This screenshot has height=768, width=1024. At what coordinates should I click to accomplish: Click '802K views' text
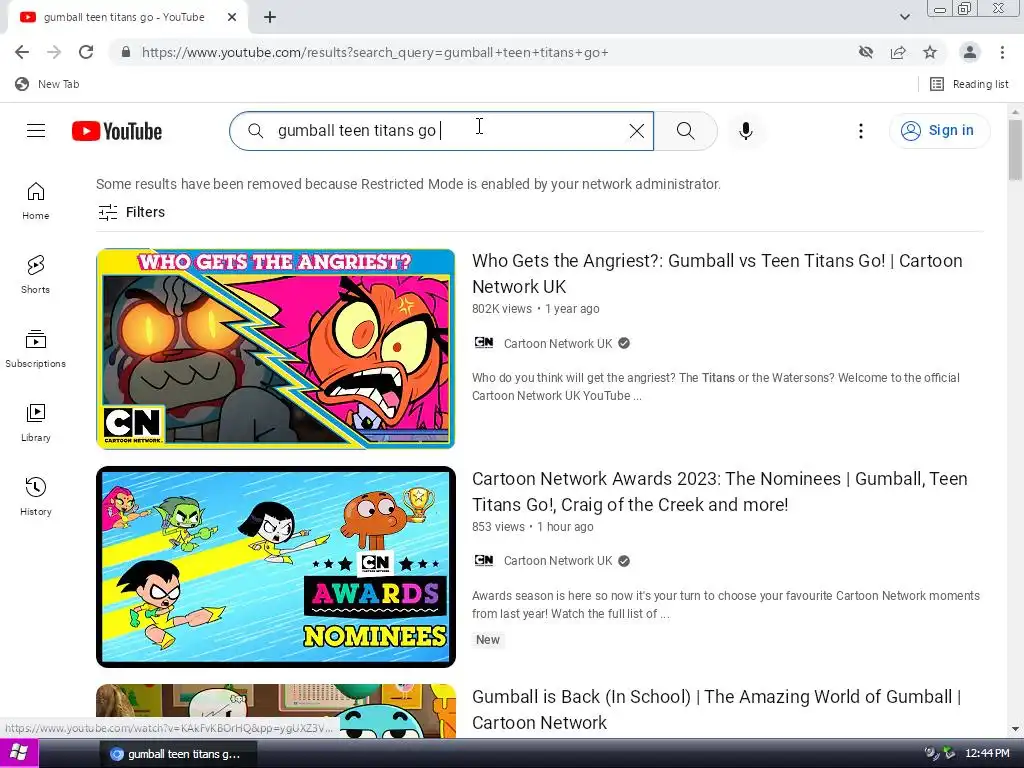pyautogui.click(x=502, y=309)
